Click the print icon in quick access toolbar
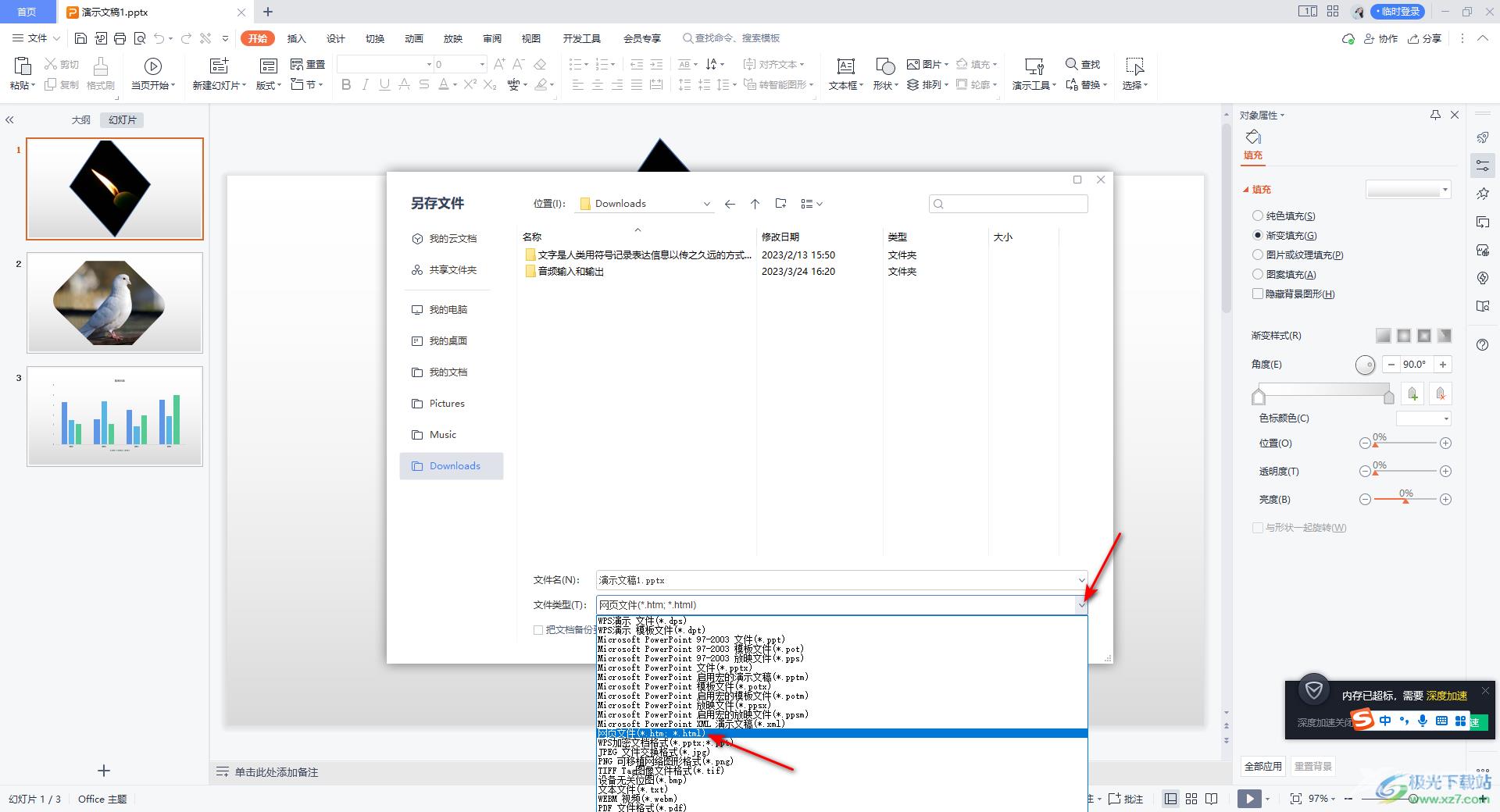Screen dimensions: 1500x812 point(120,38)
